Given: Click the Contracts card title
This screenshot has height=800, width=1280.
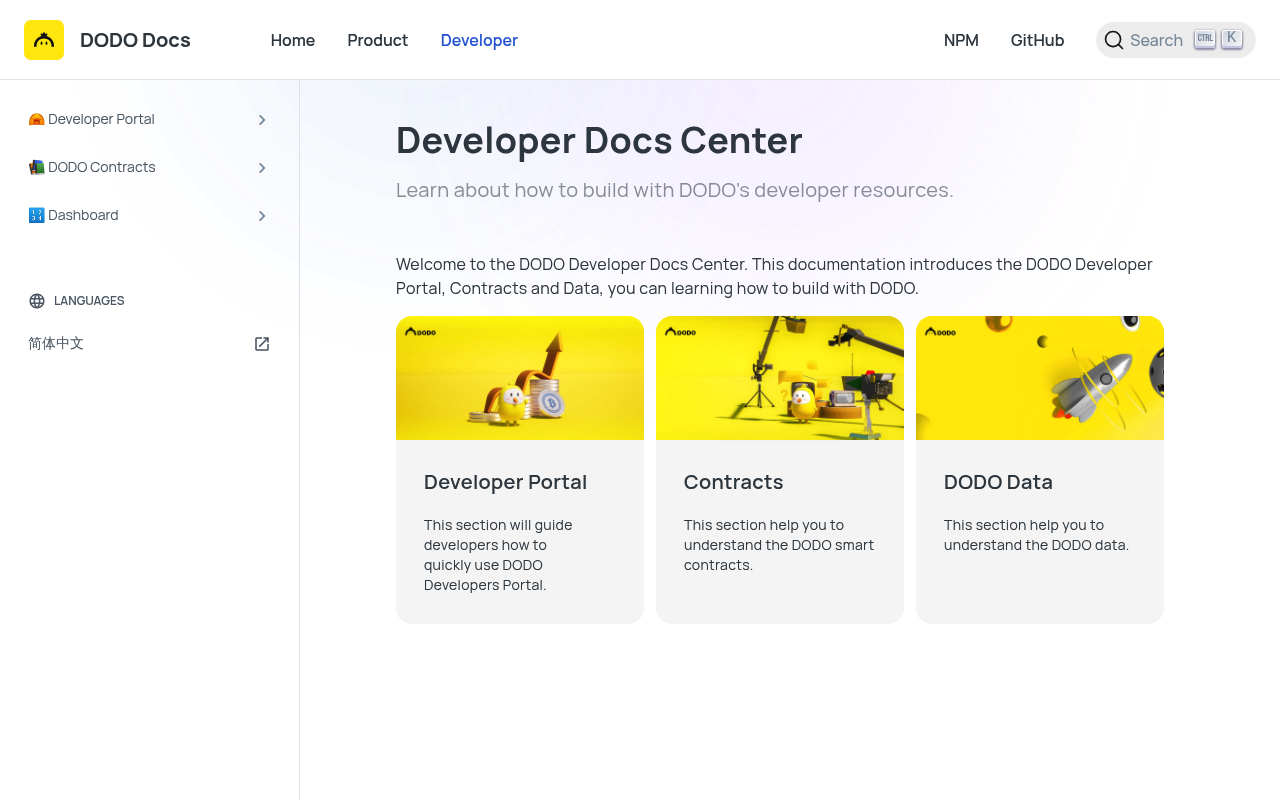Looking at the screenshot, I should (733, 482).
